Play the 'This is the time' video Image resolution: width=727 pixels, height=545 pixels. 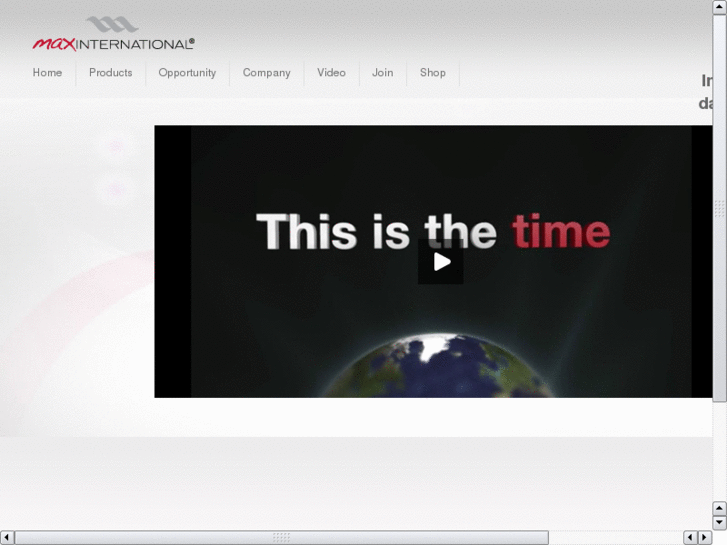(440, 262)
